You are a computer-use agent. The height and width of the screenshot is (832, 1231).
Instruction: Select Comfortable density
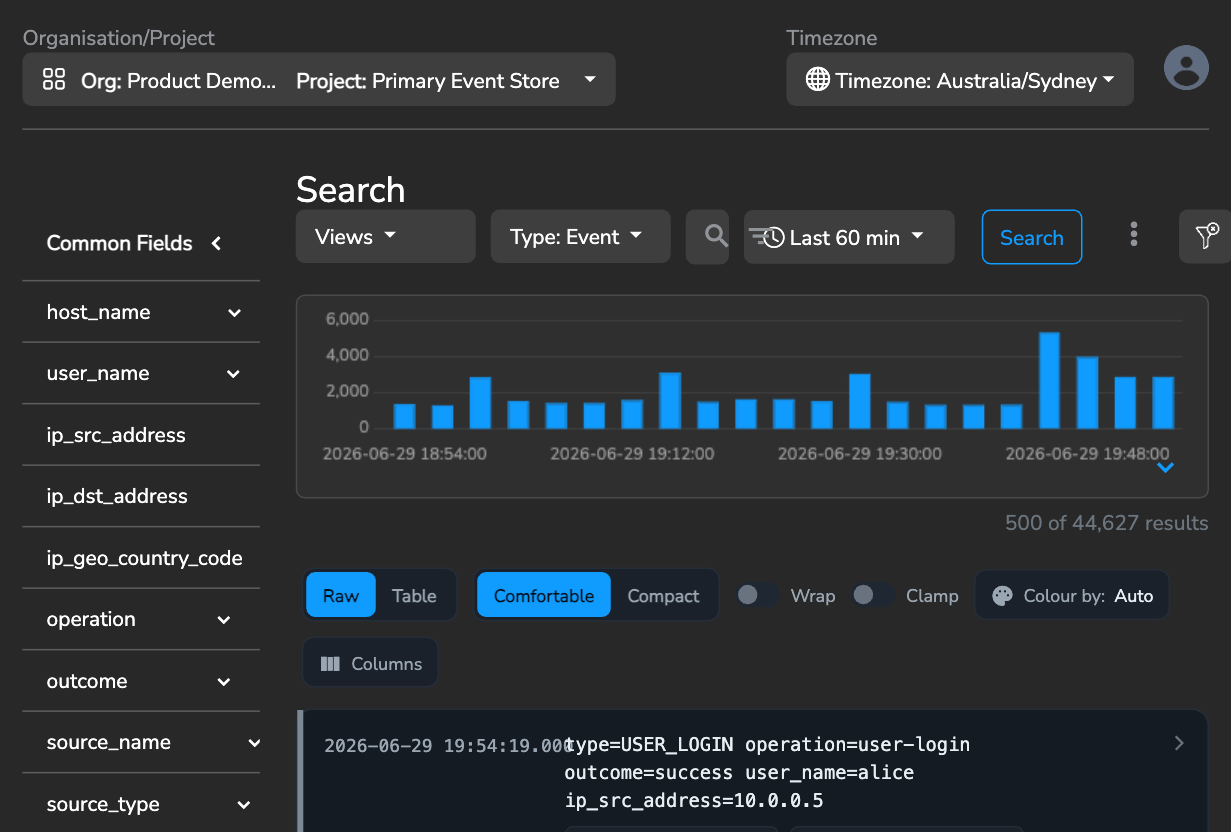point(544,596)
